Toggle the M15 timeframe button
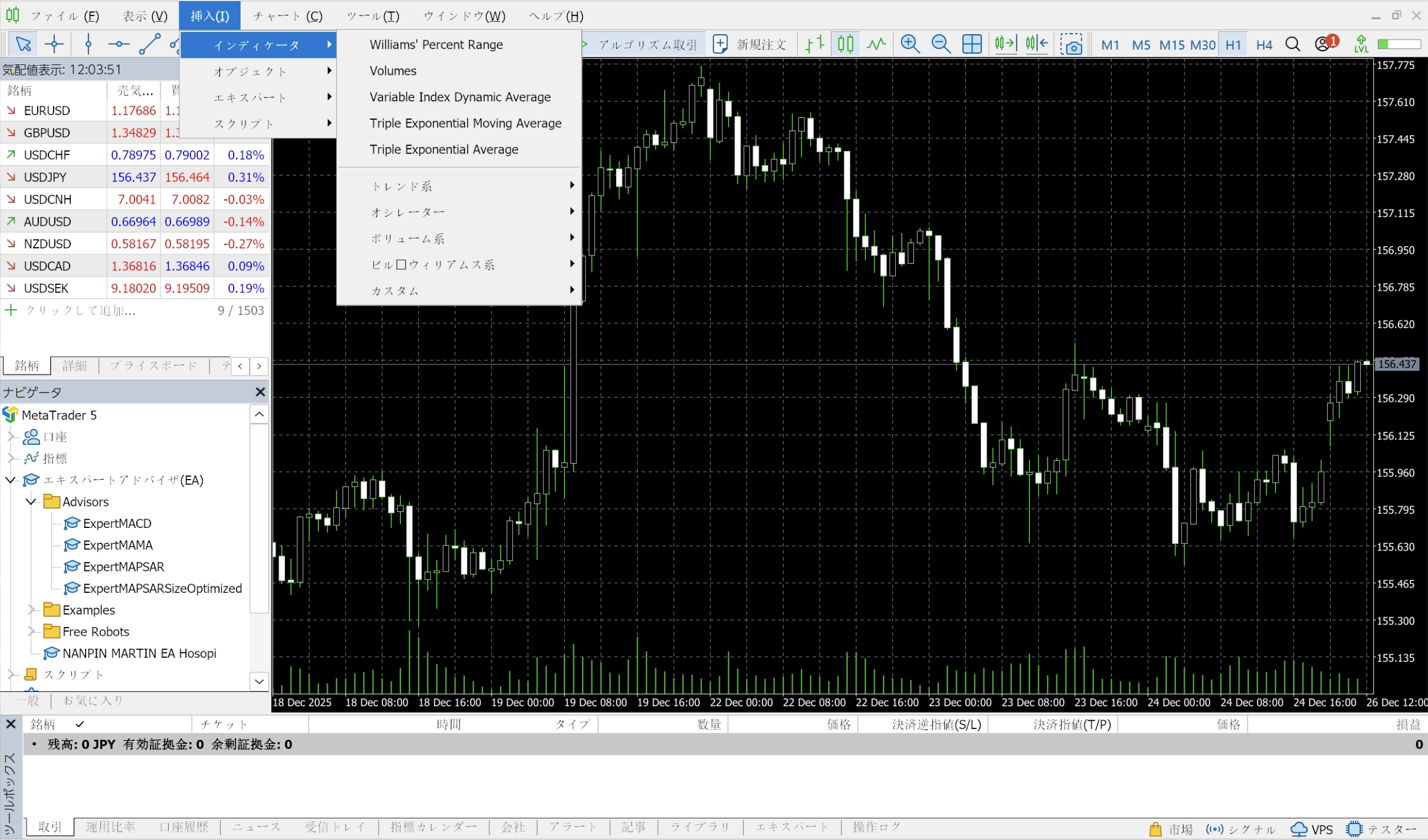Screen dimensions: 1428x840 [1171, 45]
